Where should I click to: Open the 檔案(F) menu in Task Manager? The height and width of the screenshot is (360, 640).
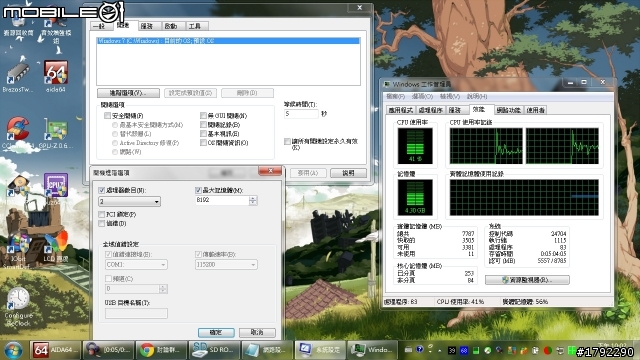[395, 96]
